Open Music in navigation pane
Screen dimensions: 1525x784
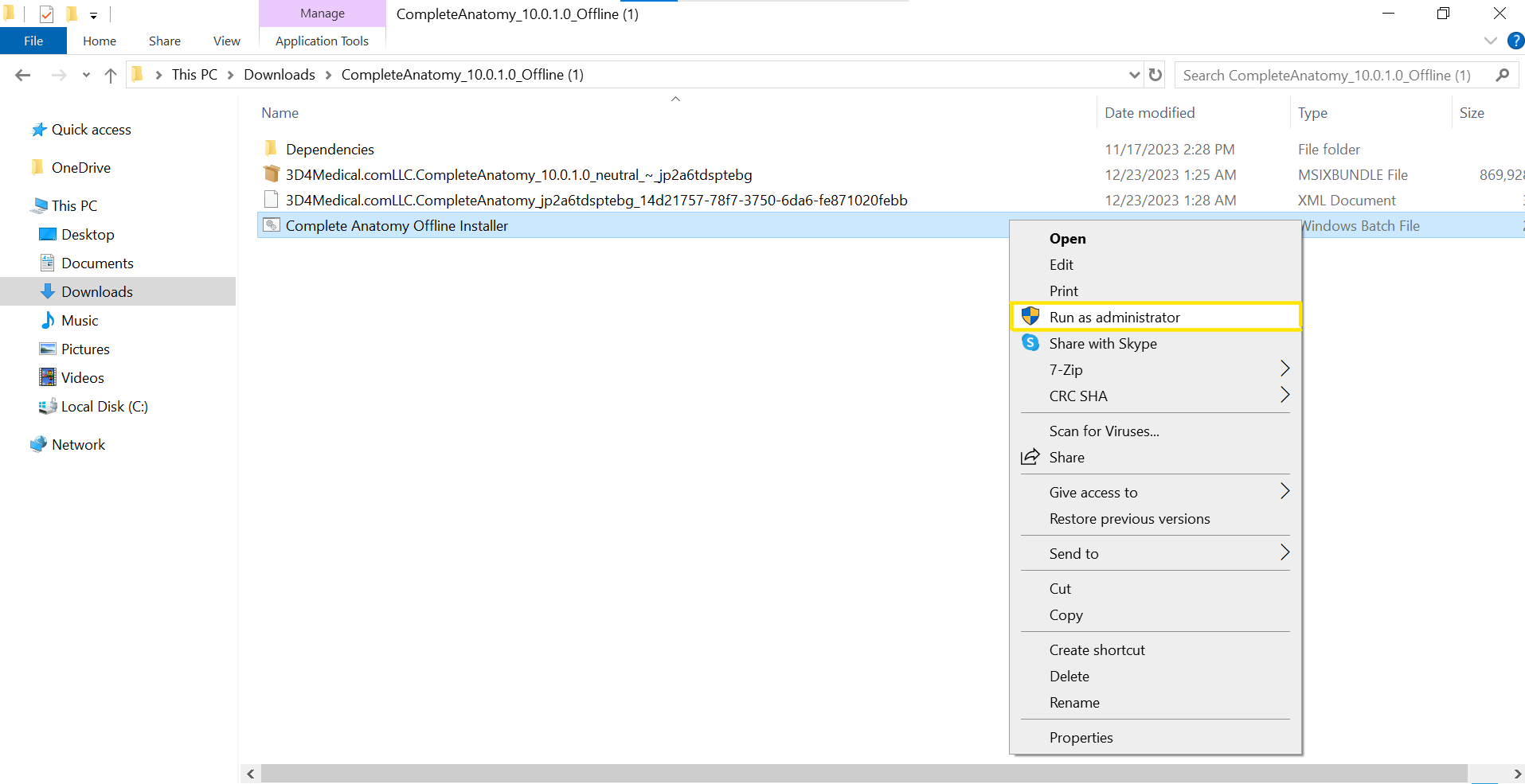point(80,321)
